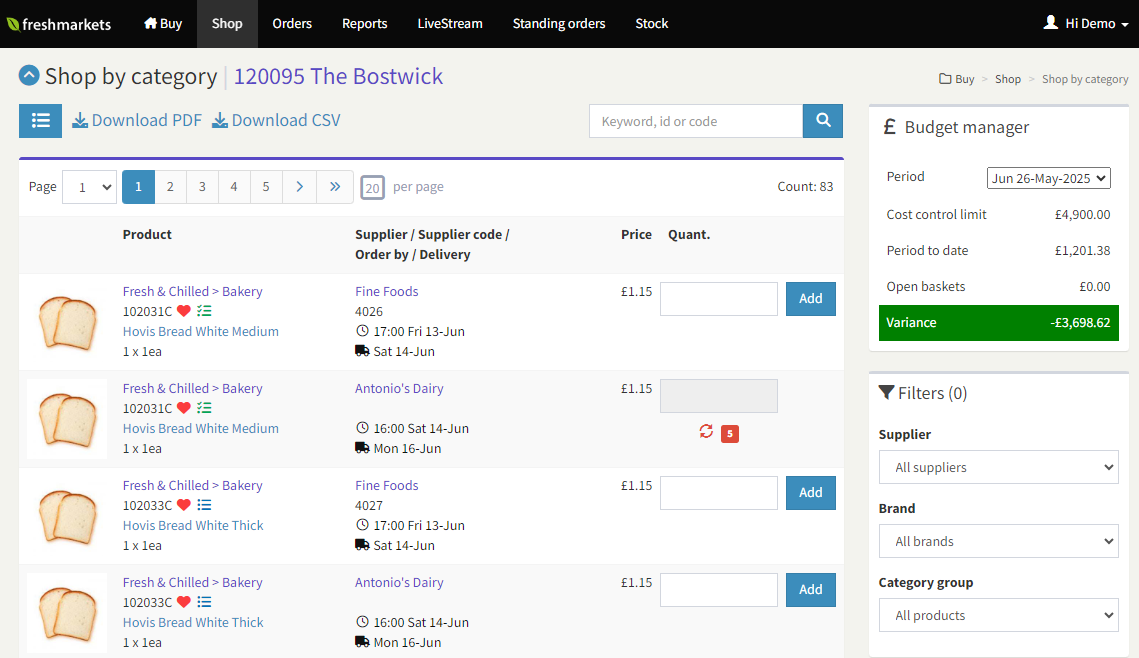Open Fine Foods supplier link with code 4026
Screen dimensions: 1139x658
(x=386, y=291)
